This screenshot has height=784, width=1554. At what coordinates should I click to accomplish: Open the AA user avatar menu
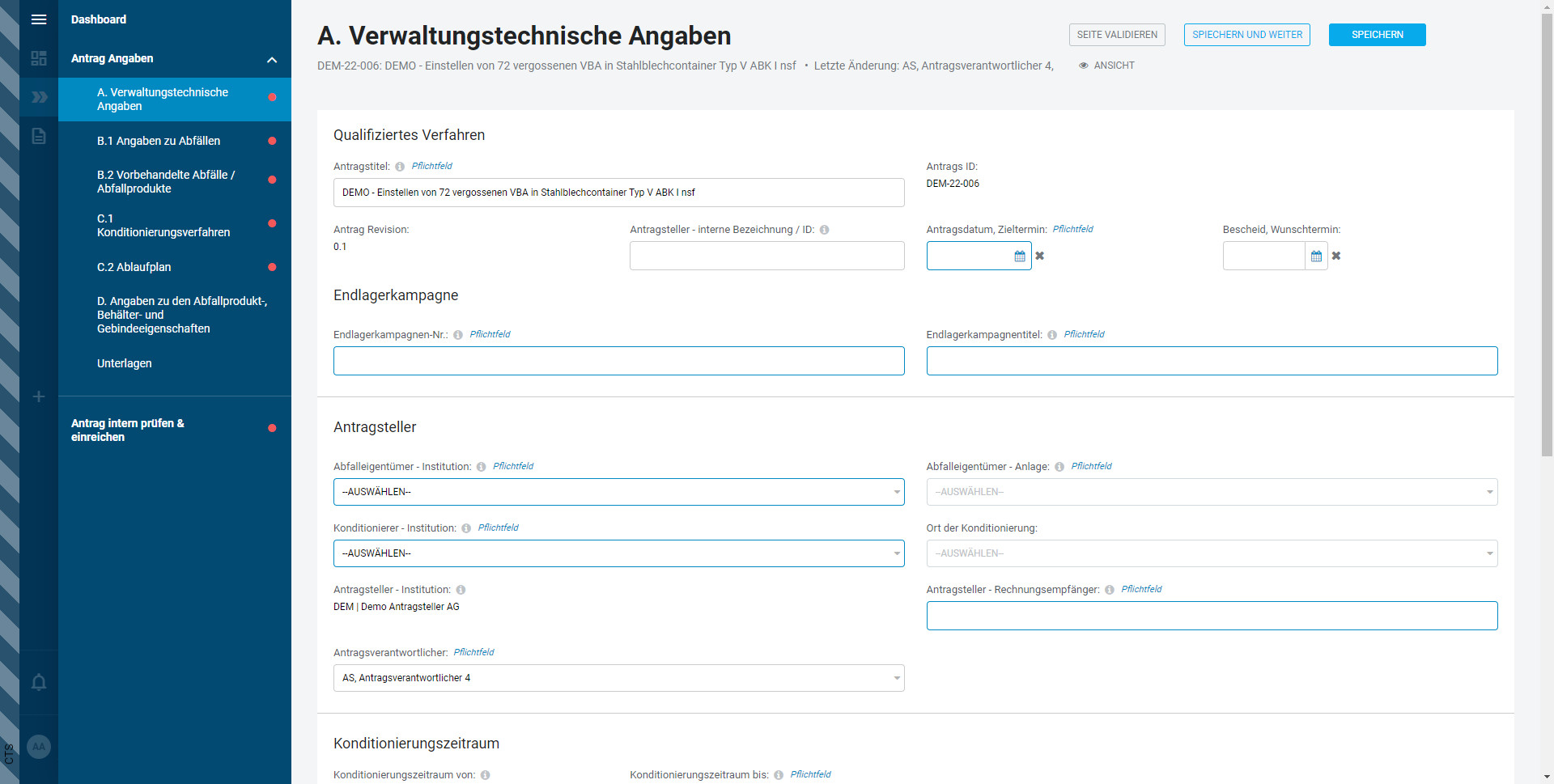[38, 746]
